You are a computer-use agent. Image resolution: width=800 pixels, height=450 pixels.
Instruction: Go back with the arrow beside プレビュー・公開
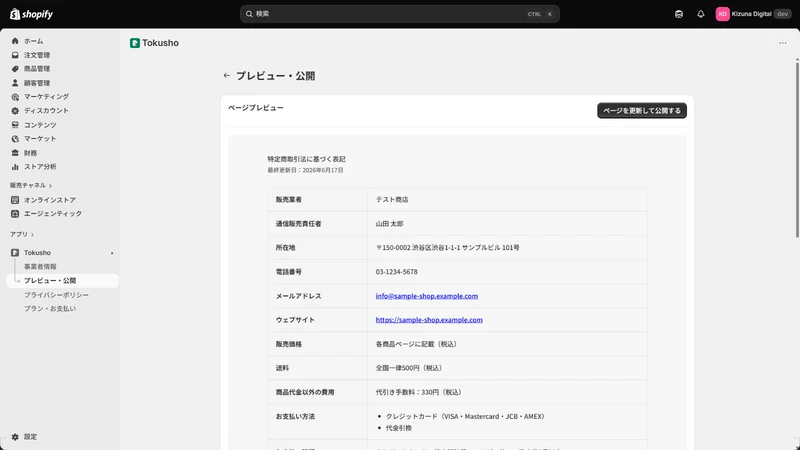tap(227, 76)
